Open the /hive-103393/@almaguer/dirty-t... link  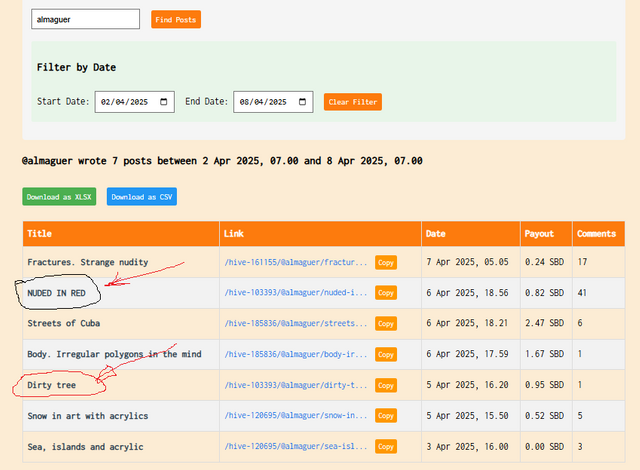pos(296,385)
